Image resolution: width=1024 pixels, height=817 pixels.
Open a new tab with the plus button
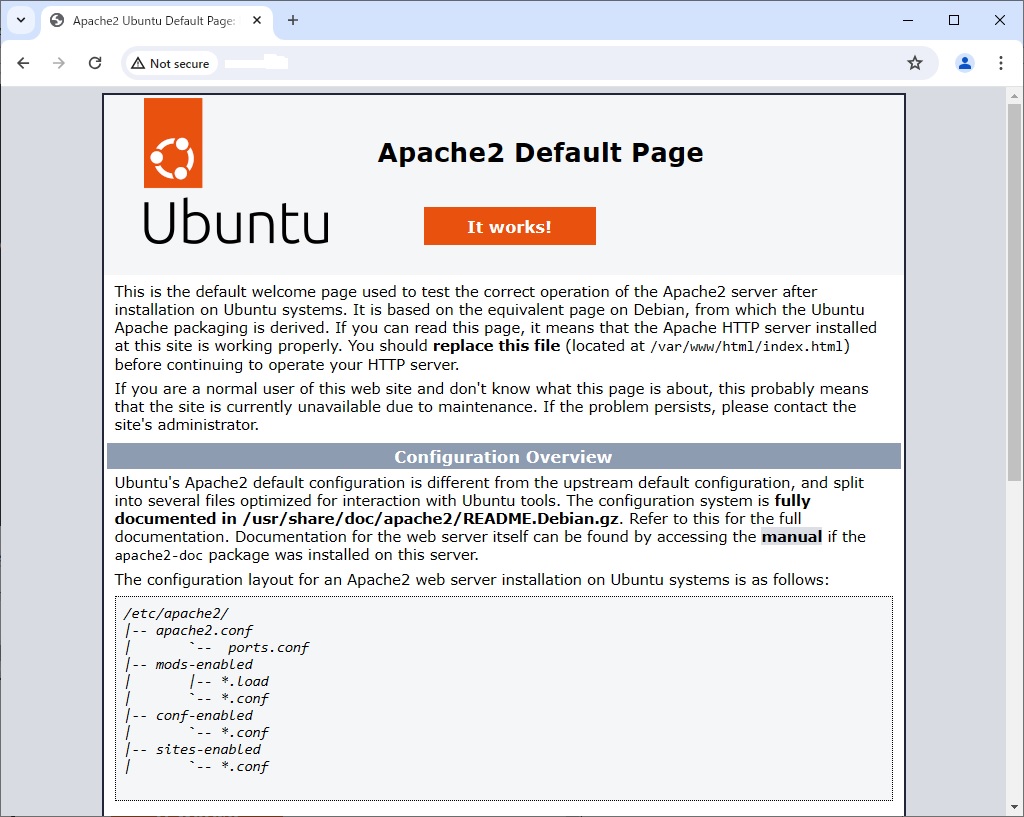click(291, 20)
